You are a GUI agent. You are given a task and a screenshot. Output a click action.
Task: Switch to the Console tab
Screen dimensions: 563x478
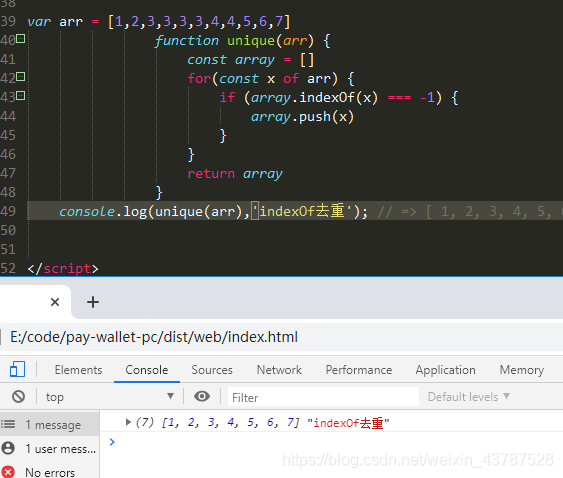(147, 370)
